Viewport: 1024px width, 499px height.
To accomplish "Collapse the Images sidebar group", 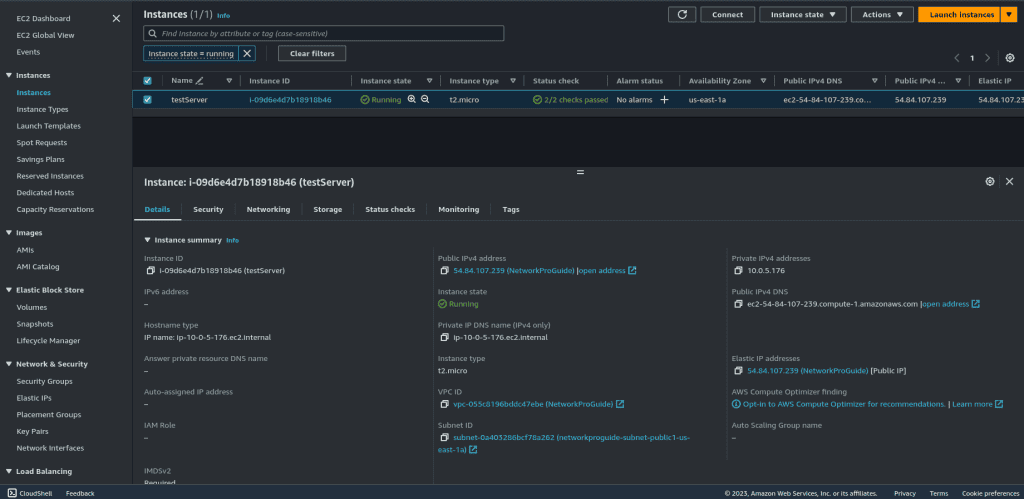I will [8, 233].
